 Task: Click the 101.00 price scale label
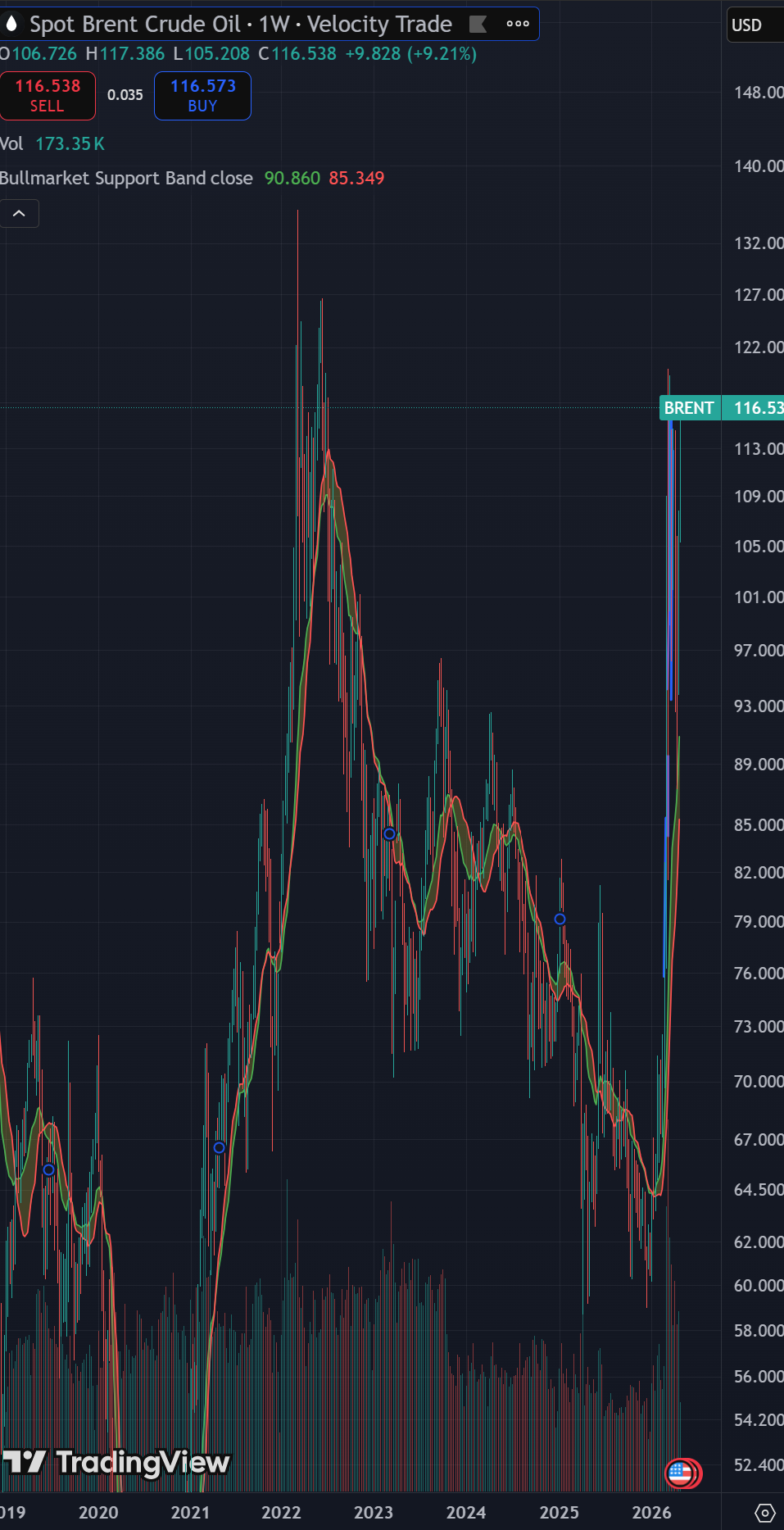pyautogui.click(x=759, y=597)
